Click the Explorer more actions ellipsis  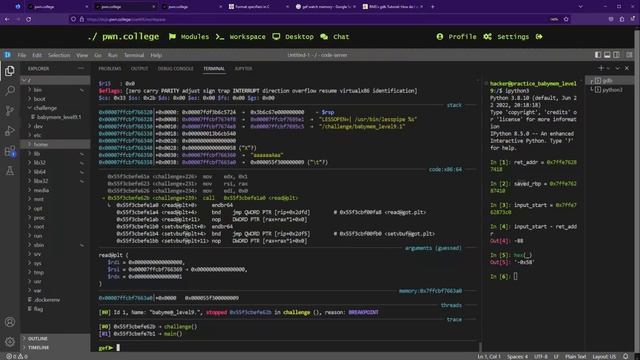coord(81,69)
